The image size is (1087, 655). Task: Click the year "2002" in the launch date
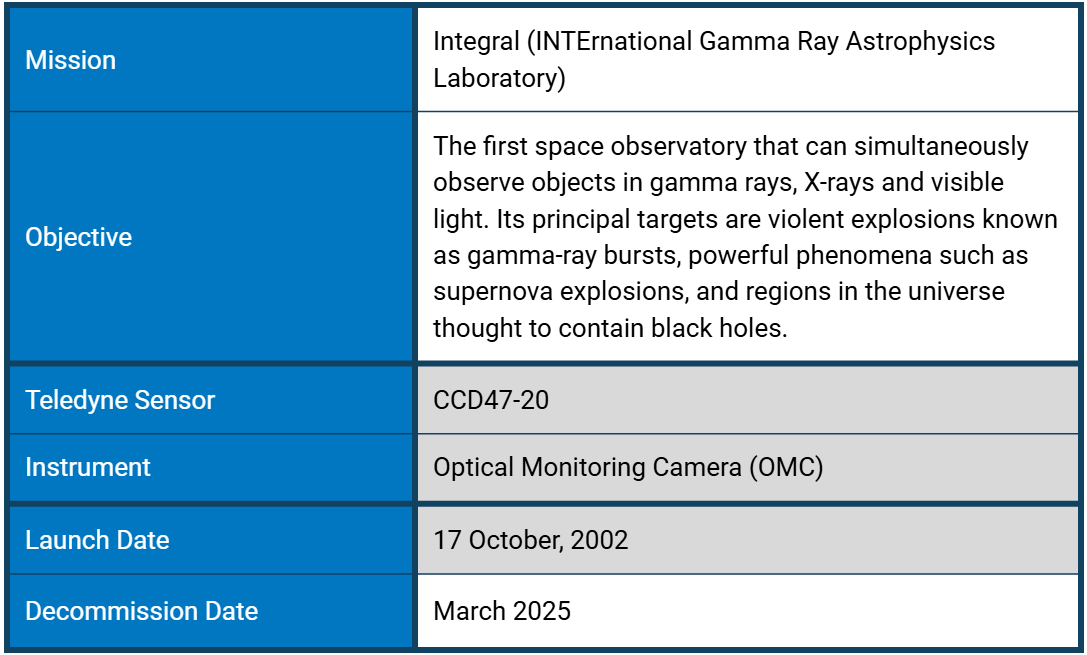pos(600,540)
